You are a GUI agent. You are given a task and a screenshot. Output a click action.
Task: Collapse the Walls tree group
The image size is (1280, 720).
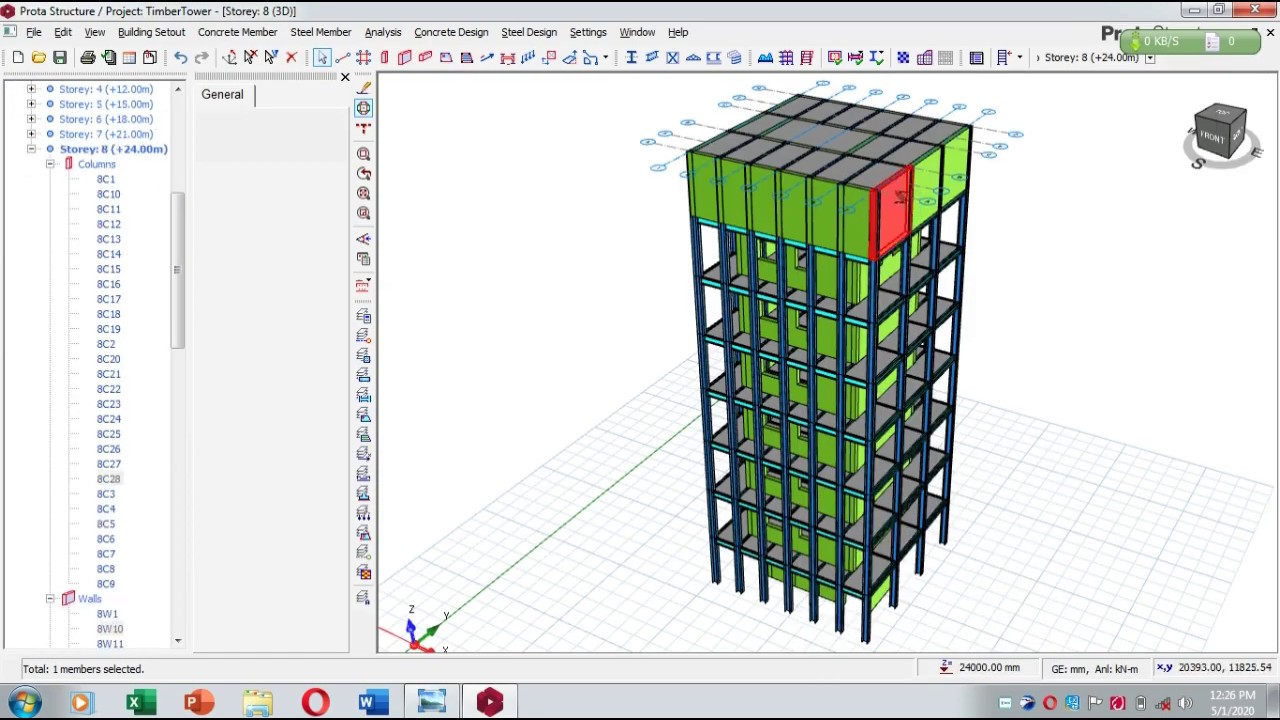(50, 599)
